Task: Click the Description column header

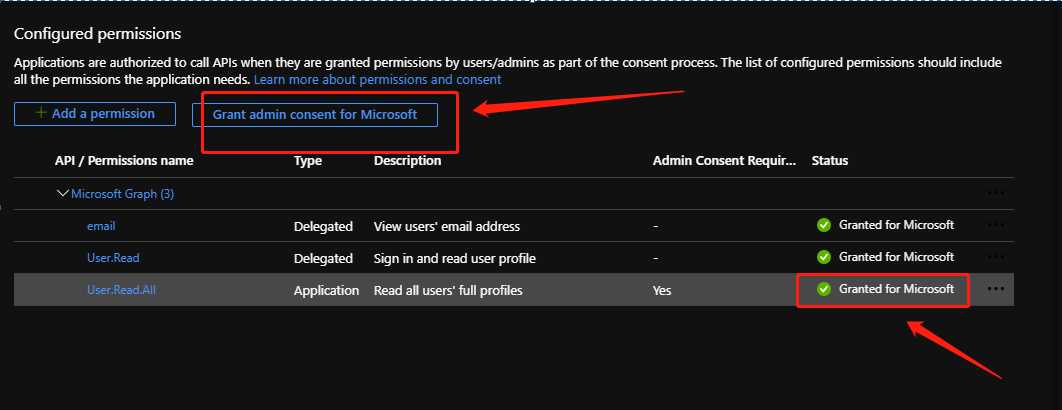Action: coord(407,161)
